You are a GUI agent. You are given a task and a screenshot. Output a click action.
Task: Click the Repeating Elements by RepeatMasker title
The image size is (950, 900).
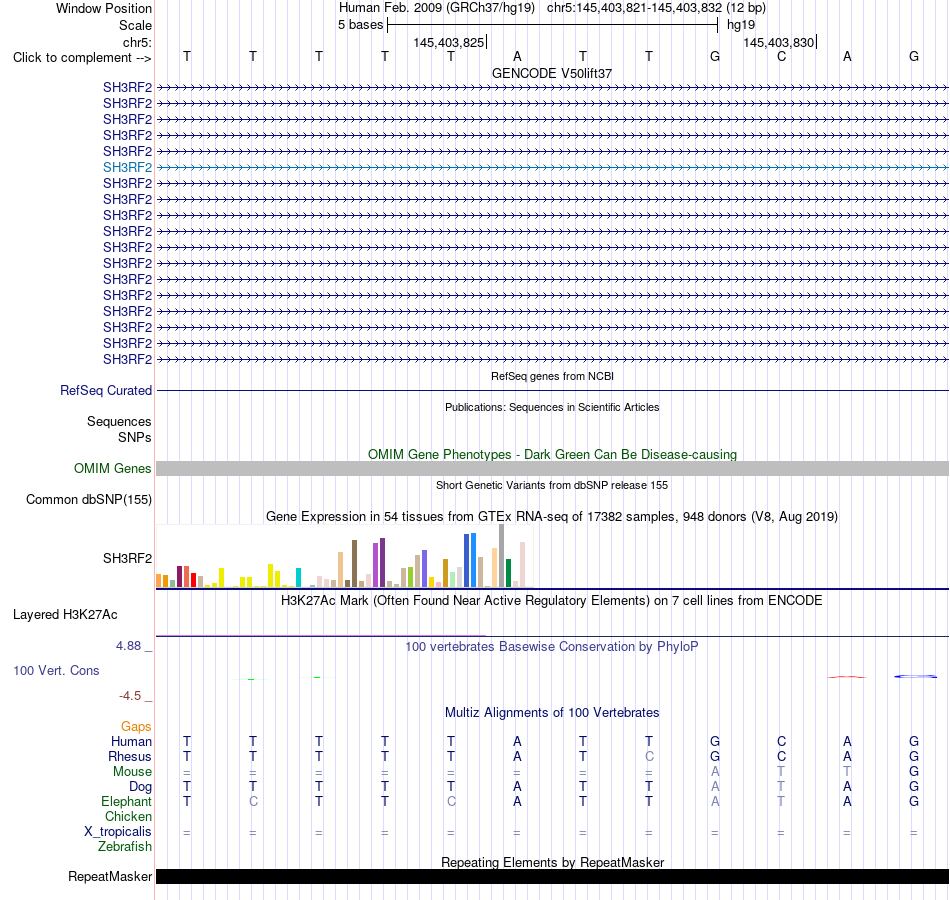point(552,862)
